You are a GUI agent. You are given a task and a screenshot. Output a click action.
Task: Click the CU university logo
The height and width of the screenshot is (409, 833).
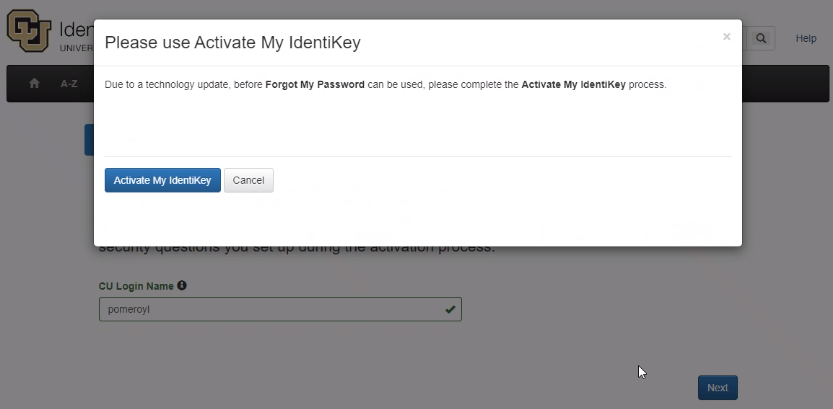pos(28,31)
